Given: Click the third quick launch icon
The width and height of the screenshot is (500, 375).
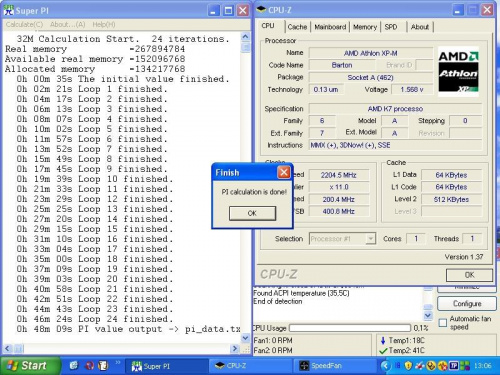Looking at the screenshot, I should point(103,366).
